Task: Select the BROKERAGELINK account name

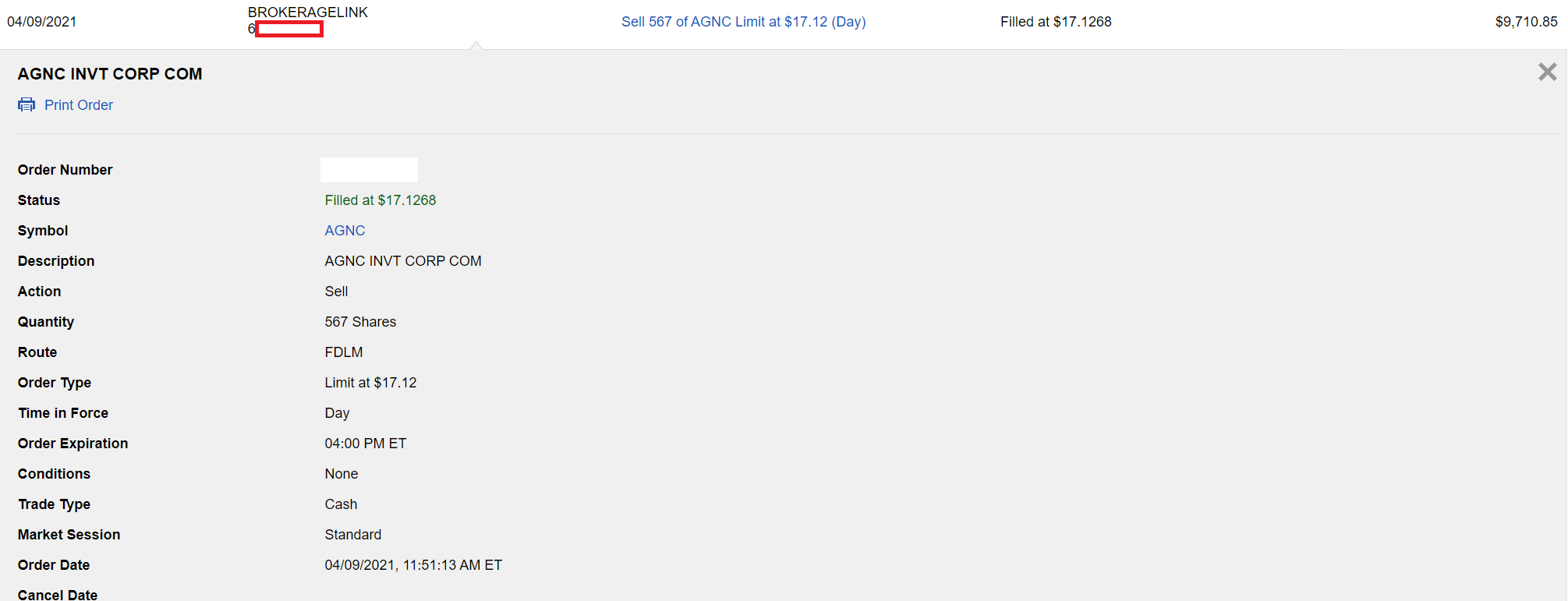Action: click(x=307, y=12)
